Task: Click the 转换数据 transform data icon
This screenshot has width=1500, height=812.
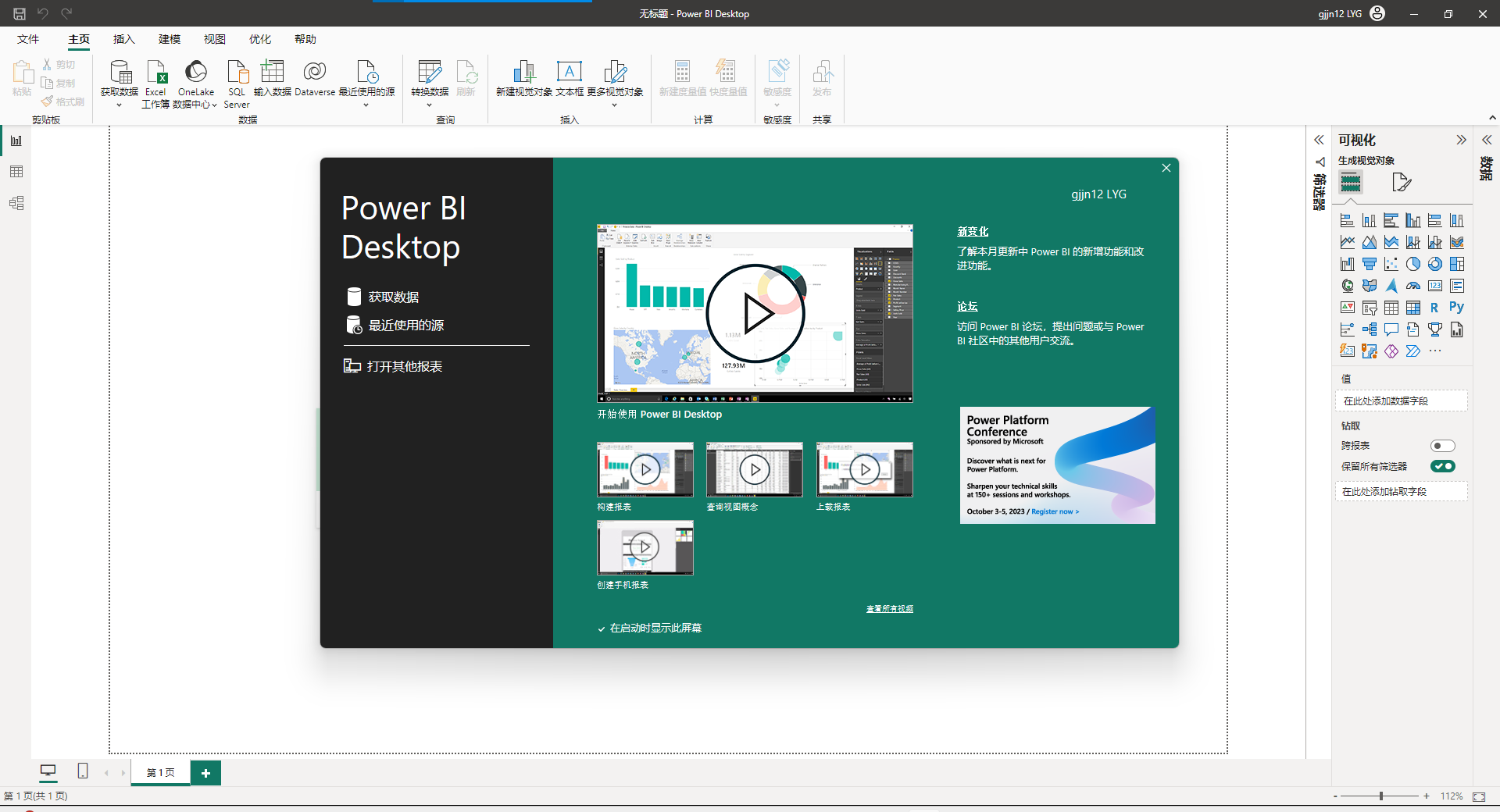Action: (429, 73)
